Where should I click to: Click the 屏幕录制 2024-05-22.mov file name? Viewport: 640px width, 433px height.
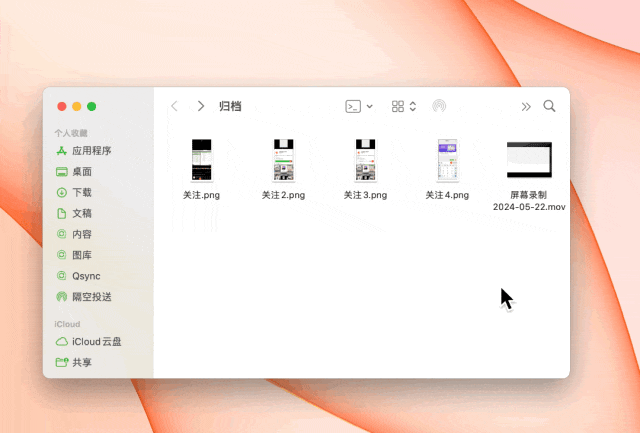[529, 201]
